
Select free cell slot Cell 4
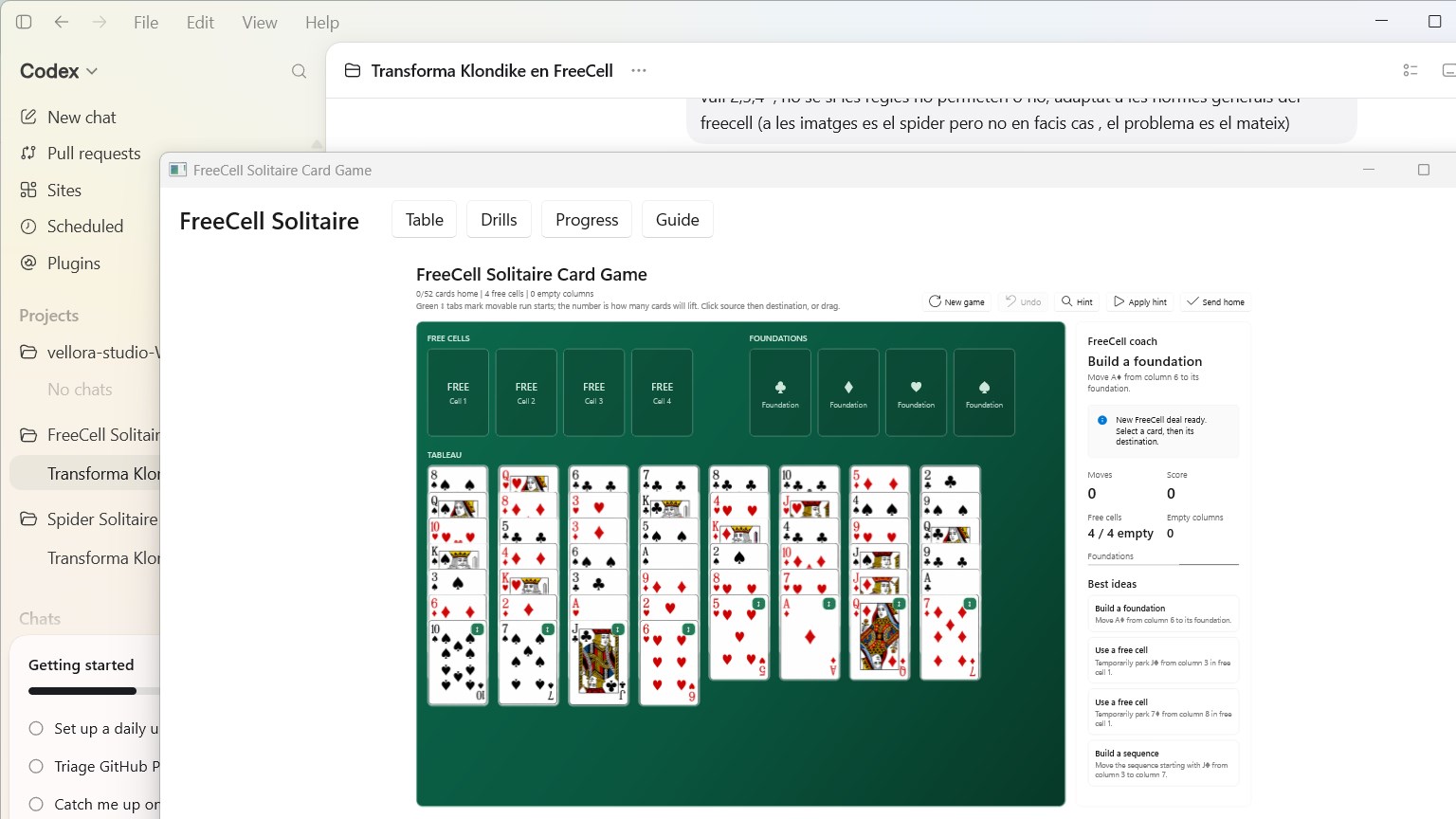click(x=663, y=392)
